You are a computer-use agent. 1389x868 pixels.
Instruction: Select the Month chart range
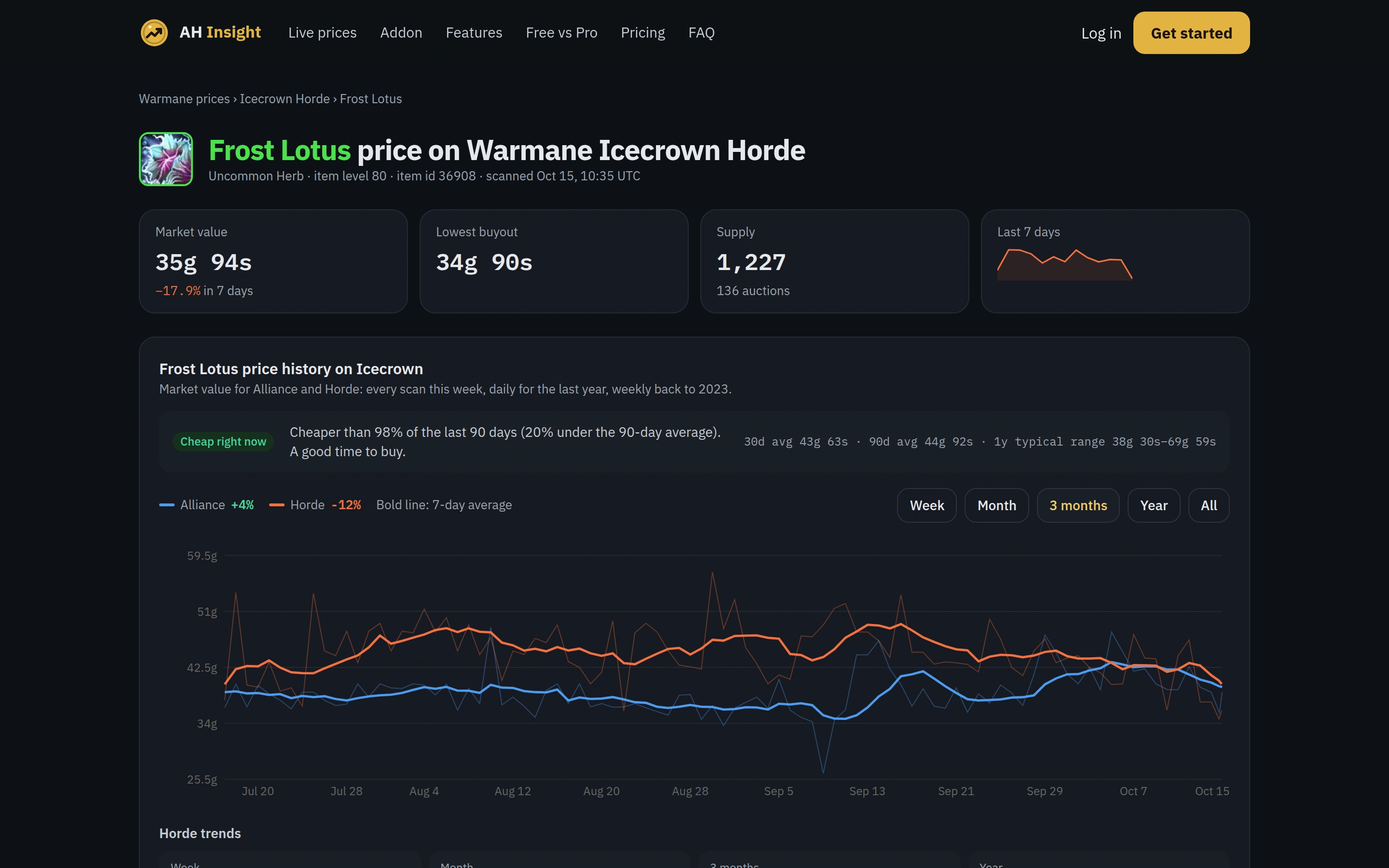coord(996,505)
